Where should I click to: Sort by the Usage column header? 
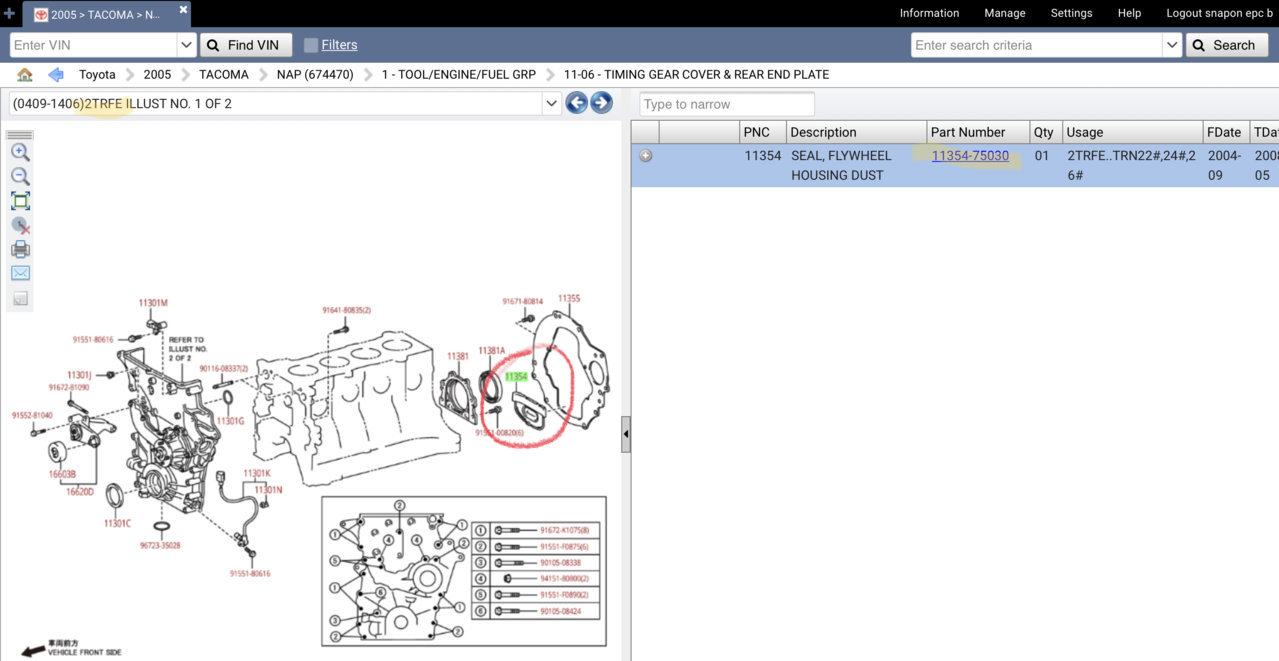(1132, 132)
